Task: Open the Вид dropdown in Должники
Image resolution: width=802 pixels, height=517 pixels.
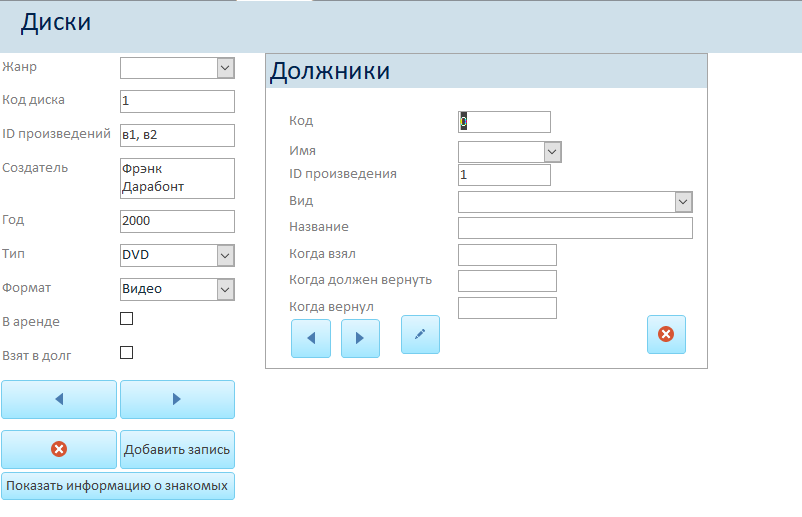Action: point(683,202)
